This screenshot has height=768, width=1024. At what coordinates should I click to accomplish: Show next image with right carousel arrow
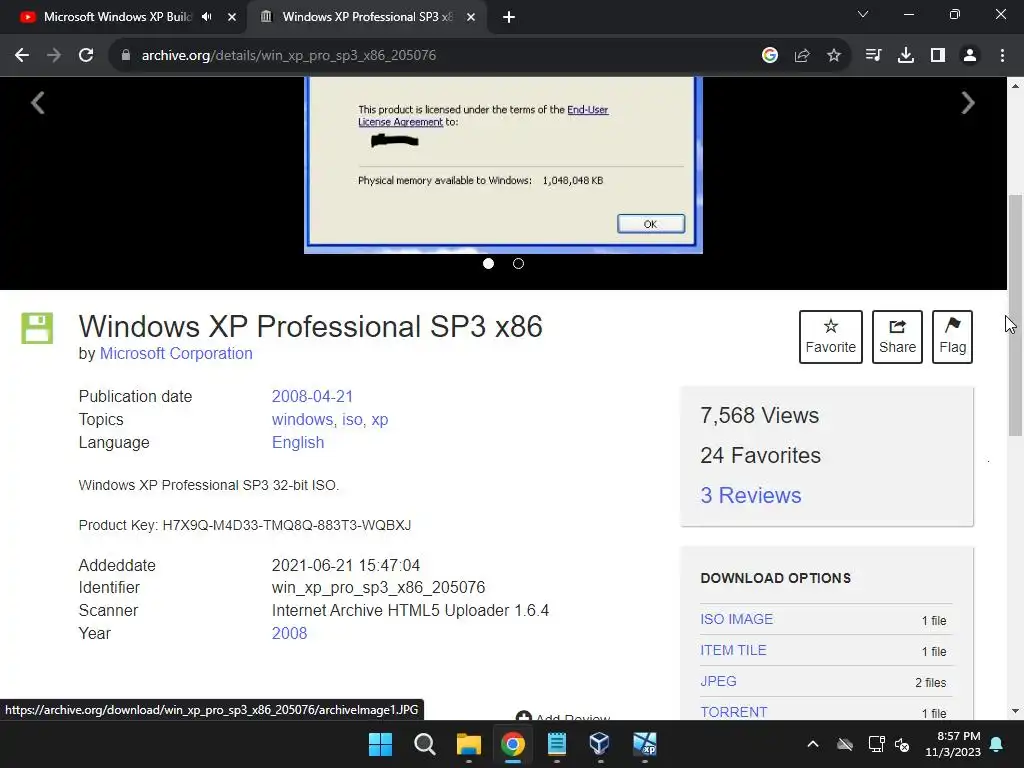click(968, 103)
